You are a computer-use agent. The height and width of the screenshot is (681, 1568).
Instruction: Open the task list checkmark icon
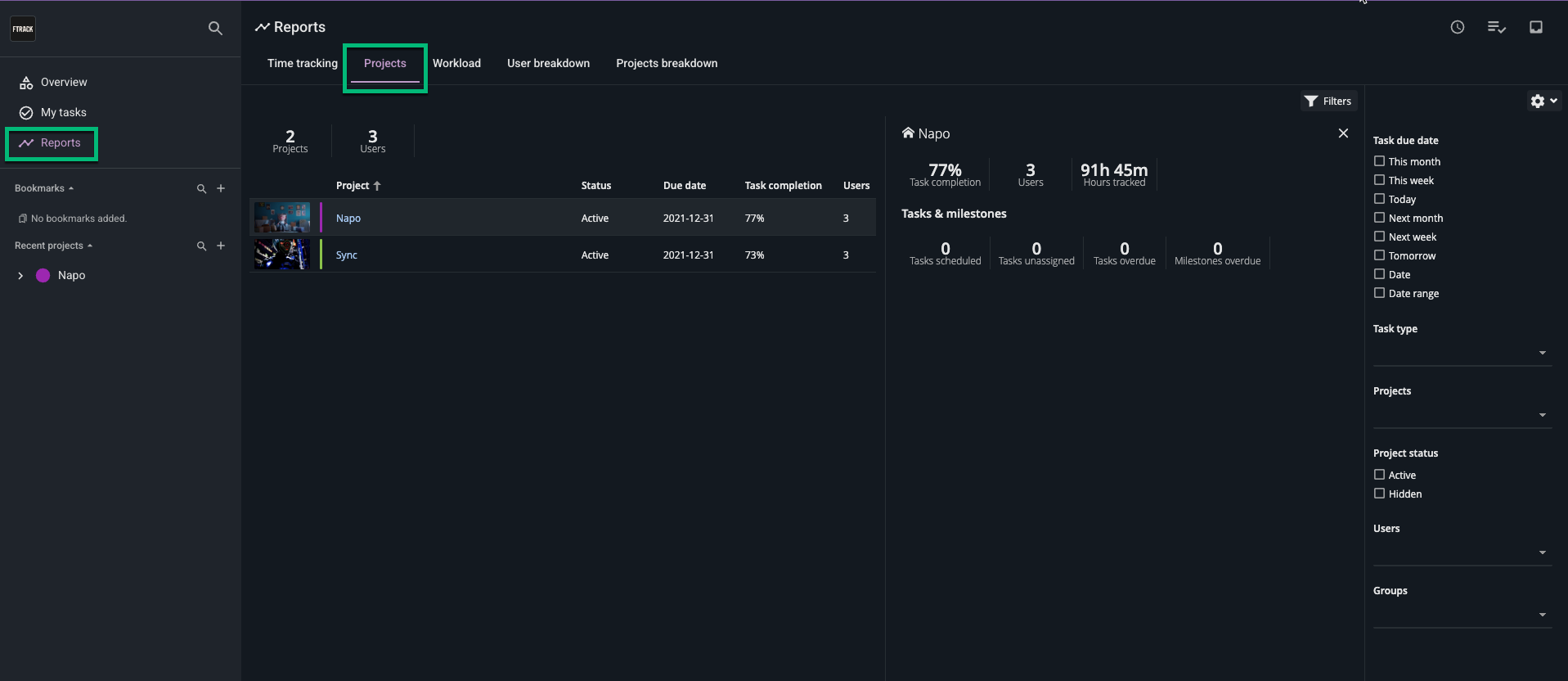(1496, 28)
